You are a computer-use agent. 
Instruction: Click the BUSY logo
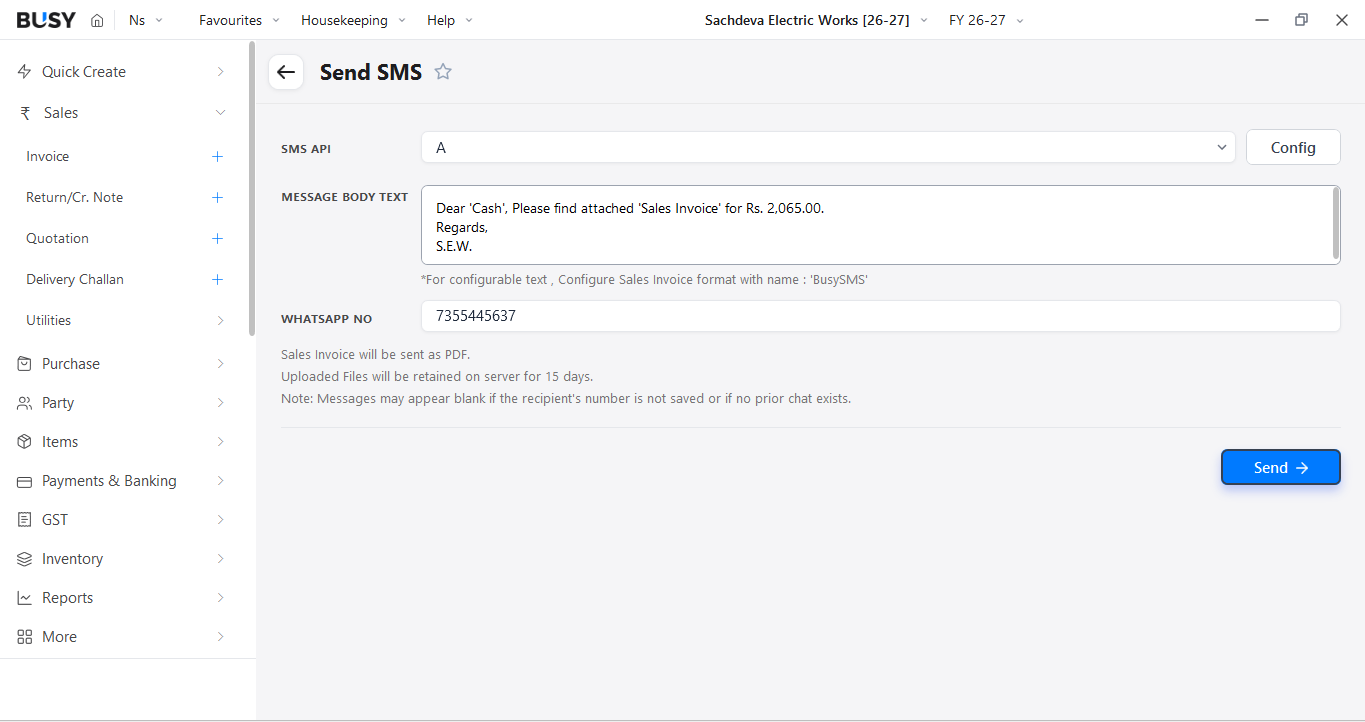[46, 20]
